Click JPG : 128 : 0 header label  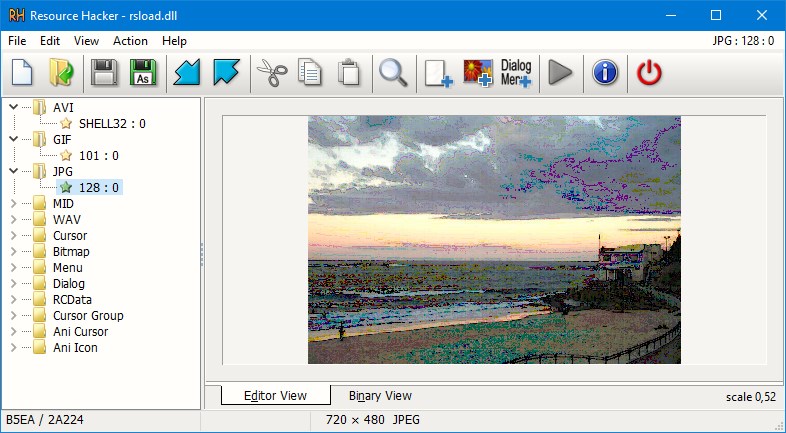(743, 41)
